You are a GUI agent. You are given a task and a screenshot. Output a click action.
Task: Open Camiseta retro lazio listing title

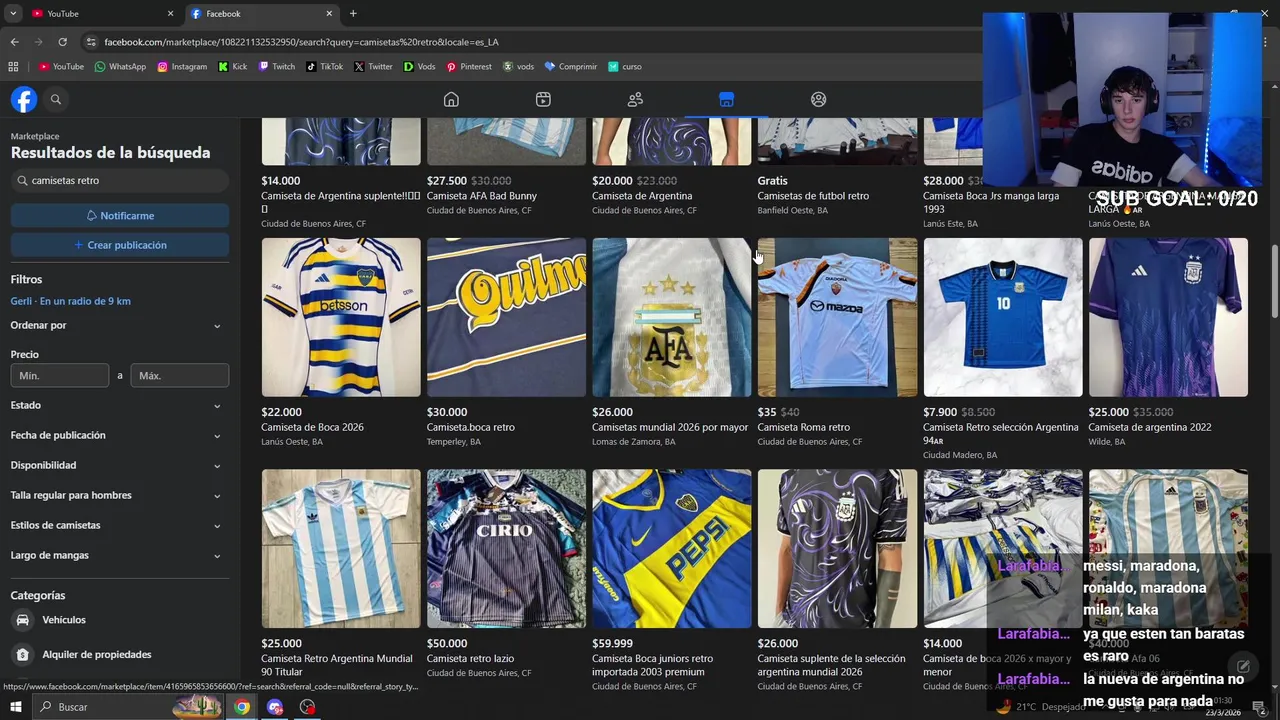(x=470, y=659)
